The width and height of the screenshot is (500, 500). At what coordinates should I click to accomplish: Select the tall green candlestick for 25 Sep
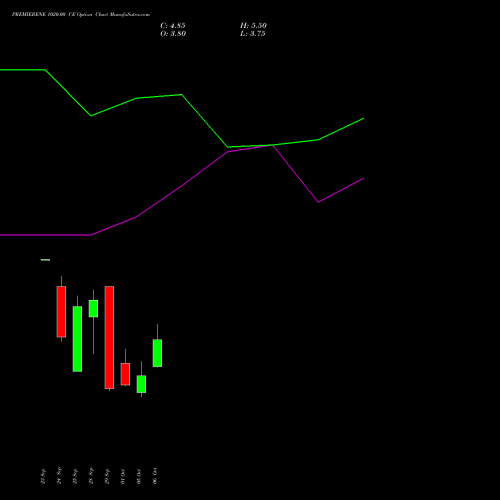click(77, 339)
